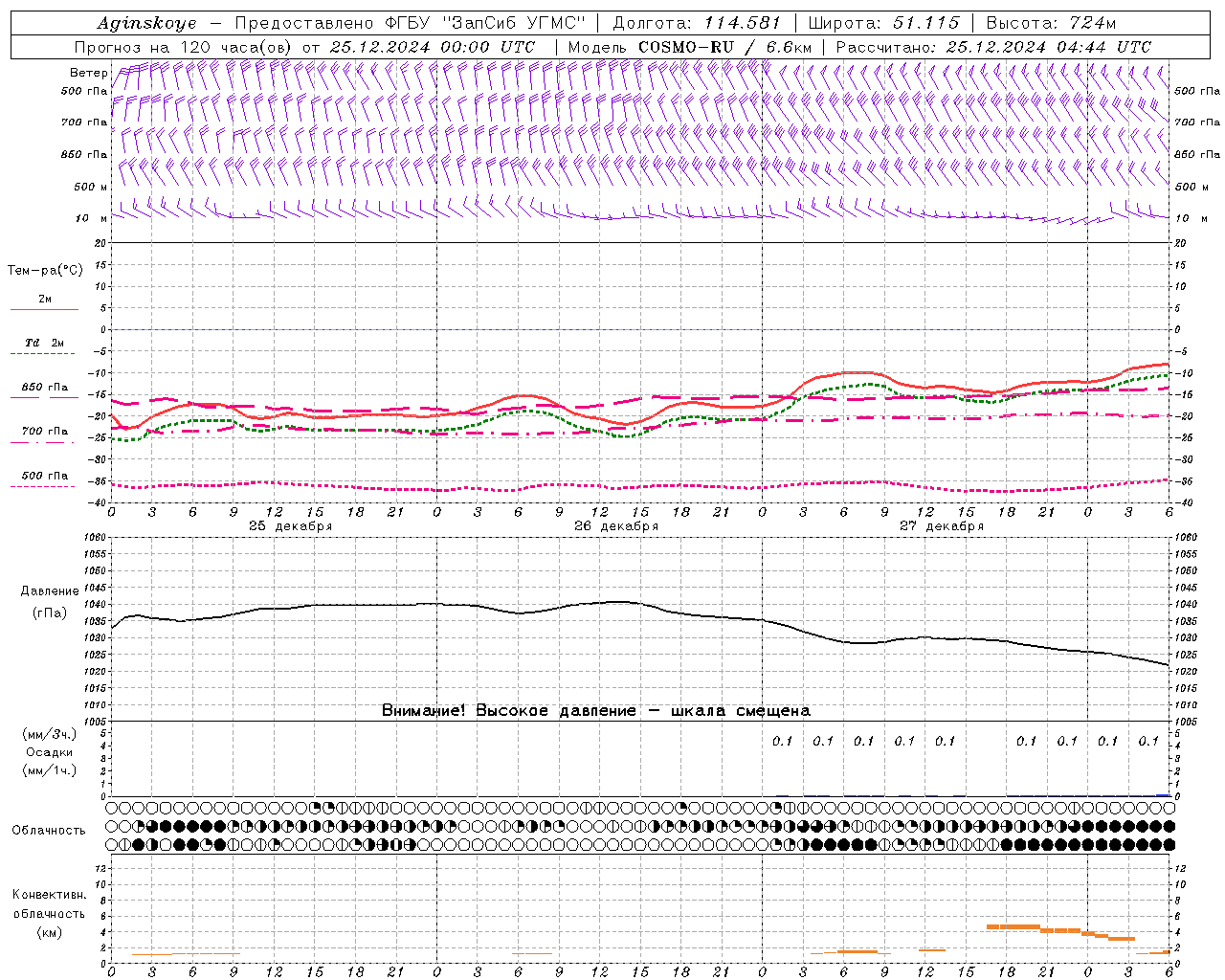Click the Ветер panel label
The image size is (1225, 980).
click(x=88, y=73)
